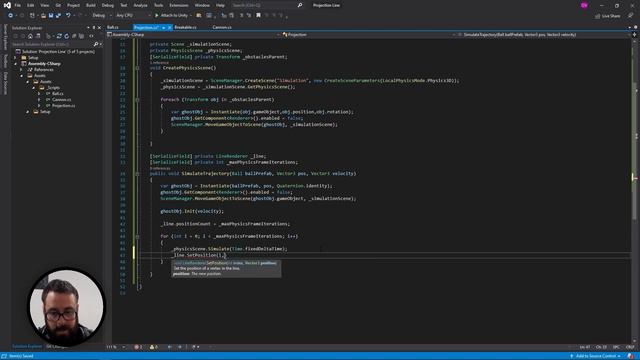Image resolution: width=640 pixels, height=360 pixels.
Task: Click the Open File toolbar icon
Action: (43, 16)
